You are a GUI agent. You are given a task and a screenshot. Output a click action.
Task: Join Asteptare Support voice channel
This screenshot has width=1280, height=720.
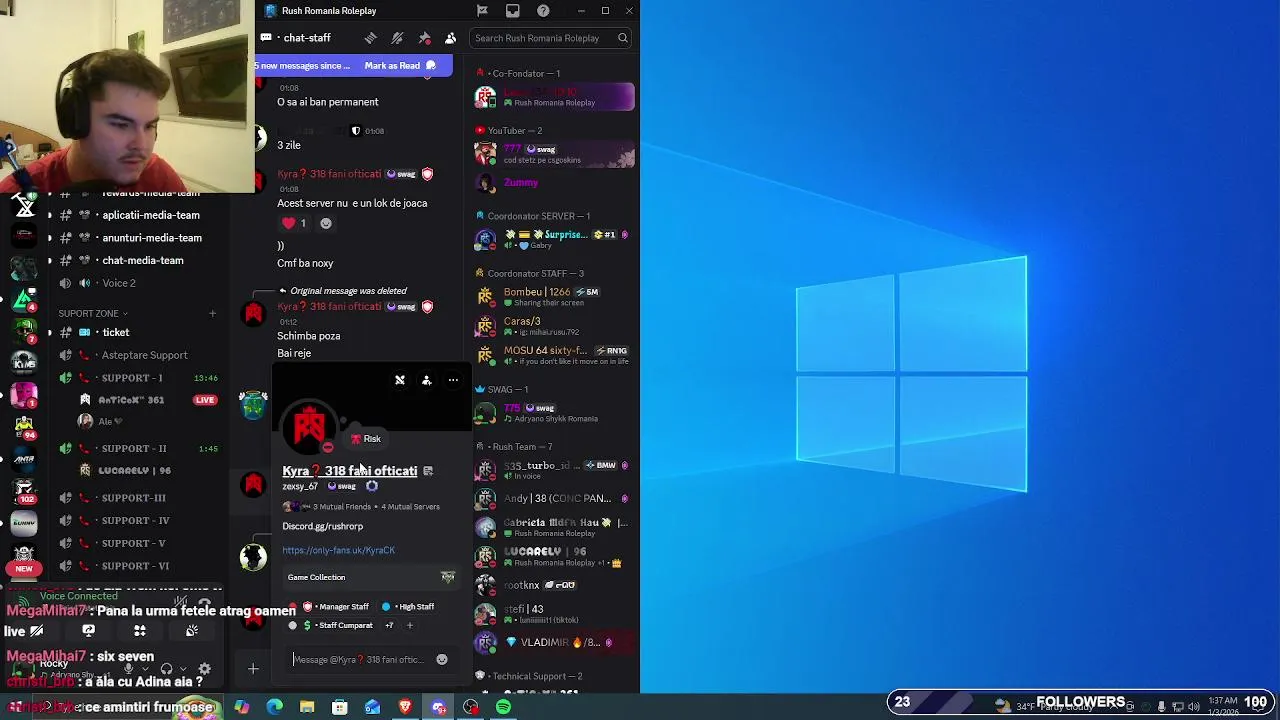138,355
